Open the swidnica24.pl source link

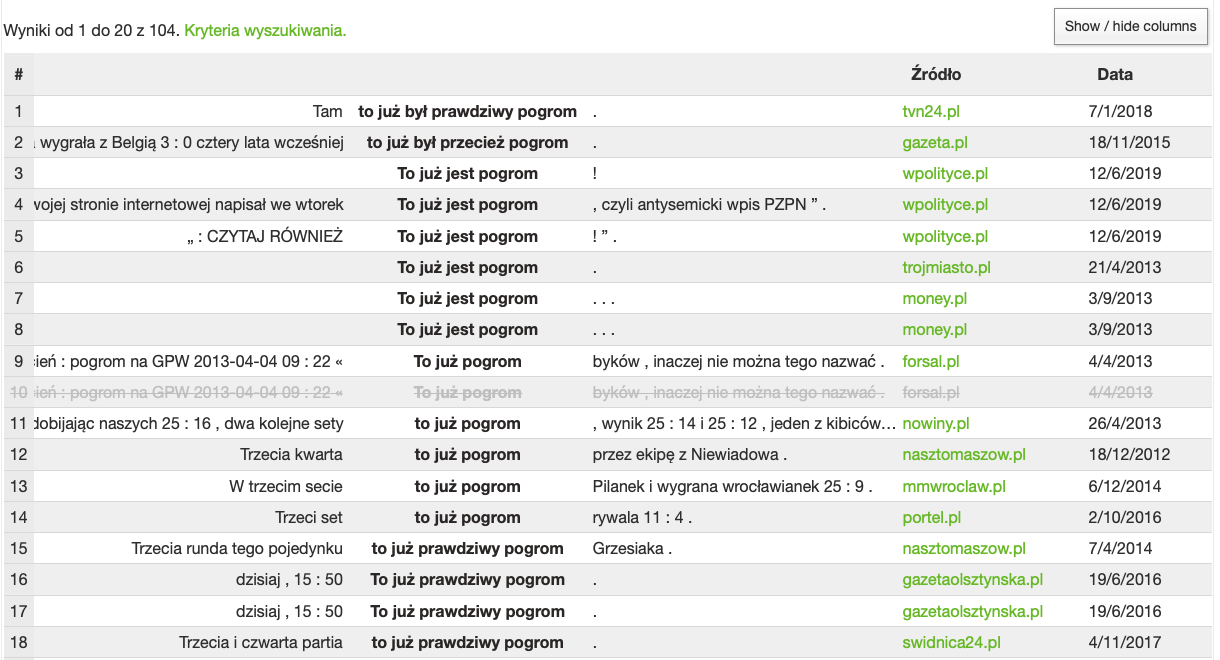[951, 642]
